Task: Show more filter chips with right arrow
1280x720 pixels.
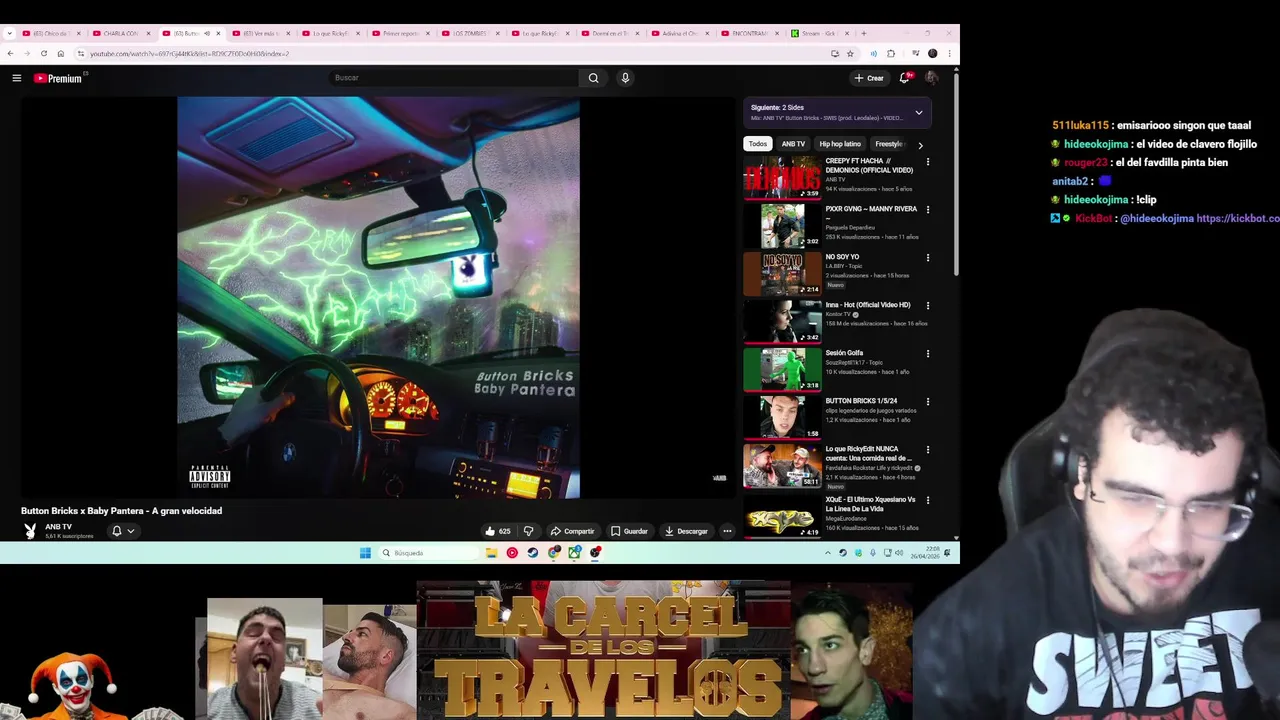Action: pyautogui.click(x=921, y=145)
